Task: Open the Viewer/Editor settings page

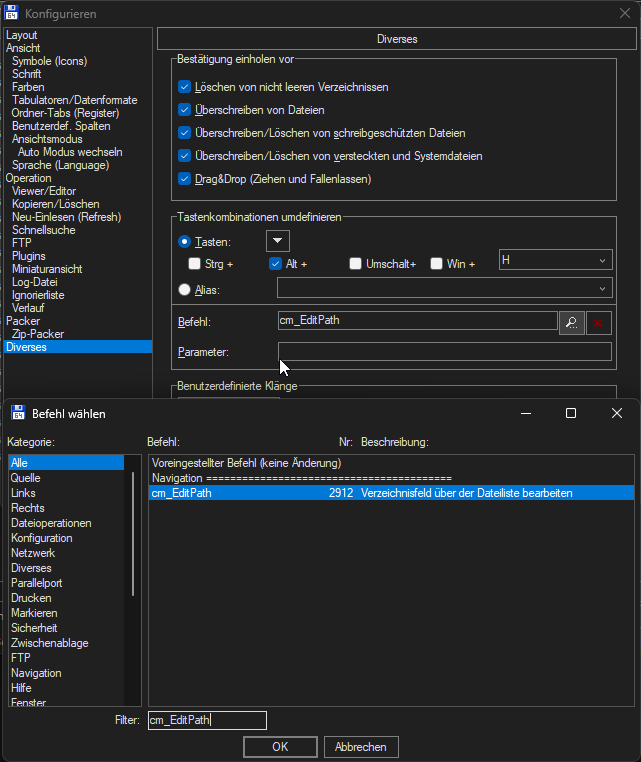Action: click(x=44, y=191)
